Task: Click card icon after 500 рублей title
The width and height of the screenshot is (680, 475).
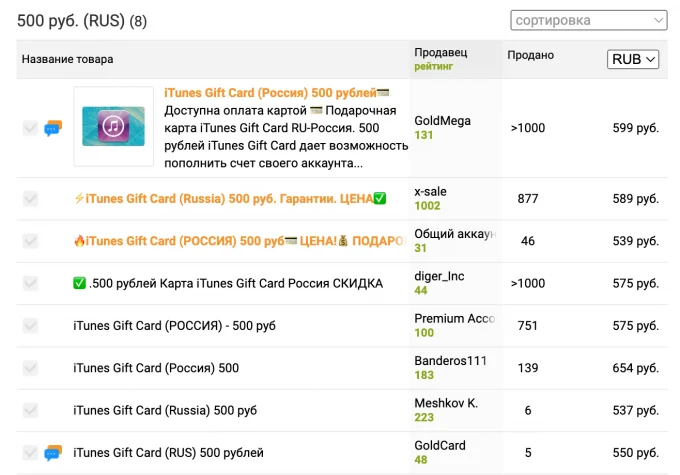Action: click(x=383, y=93)
